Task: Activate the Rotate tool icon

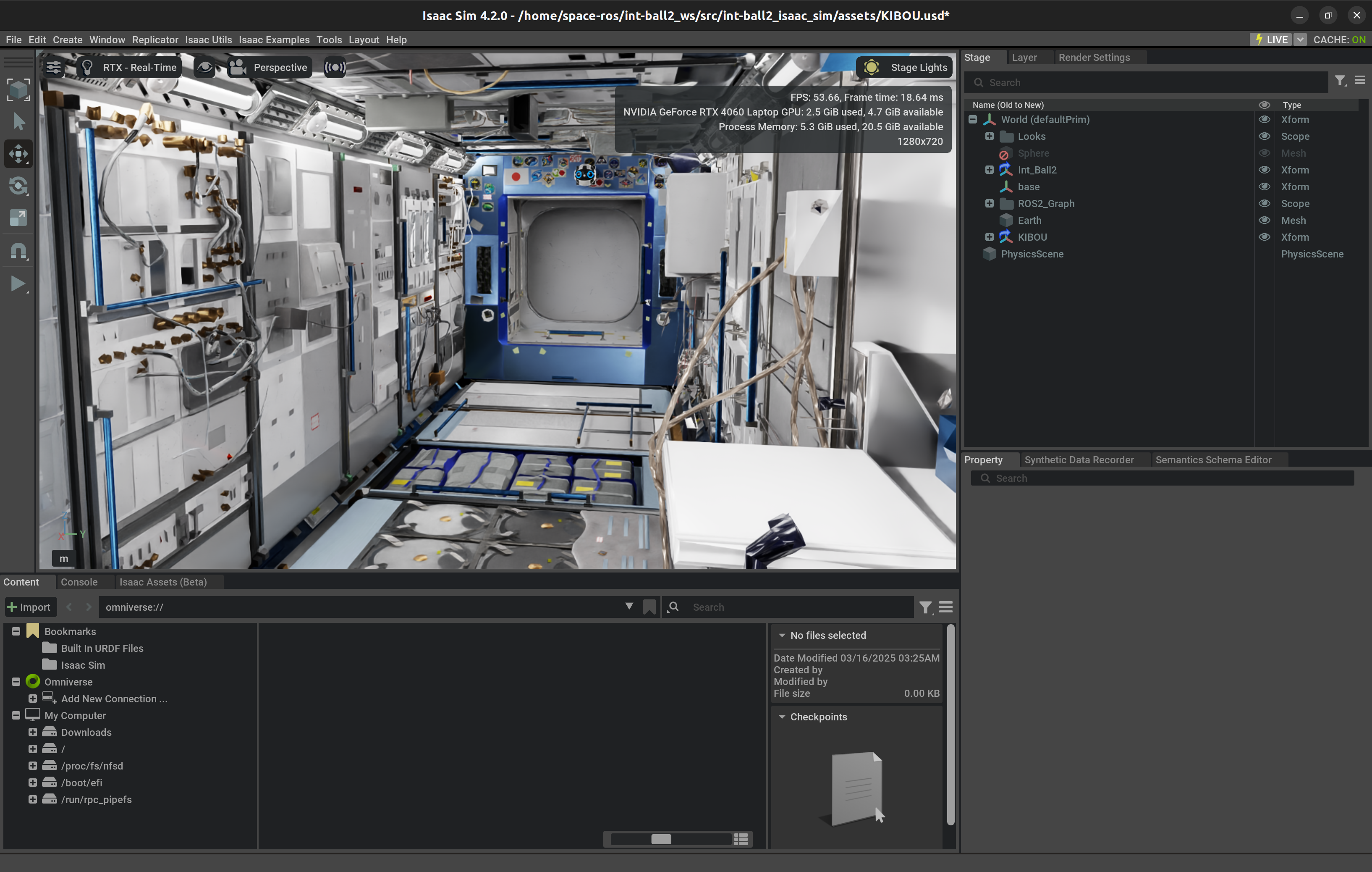Action: (18, 186)
